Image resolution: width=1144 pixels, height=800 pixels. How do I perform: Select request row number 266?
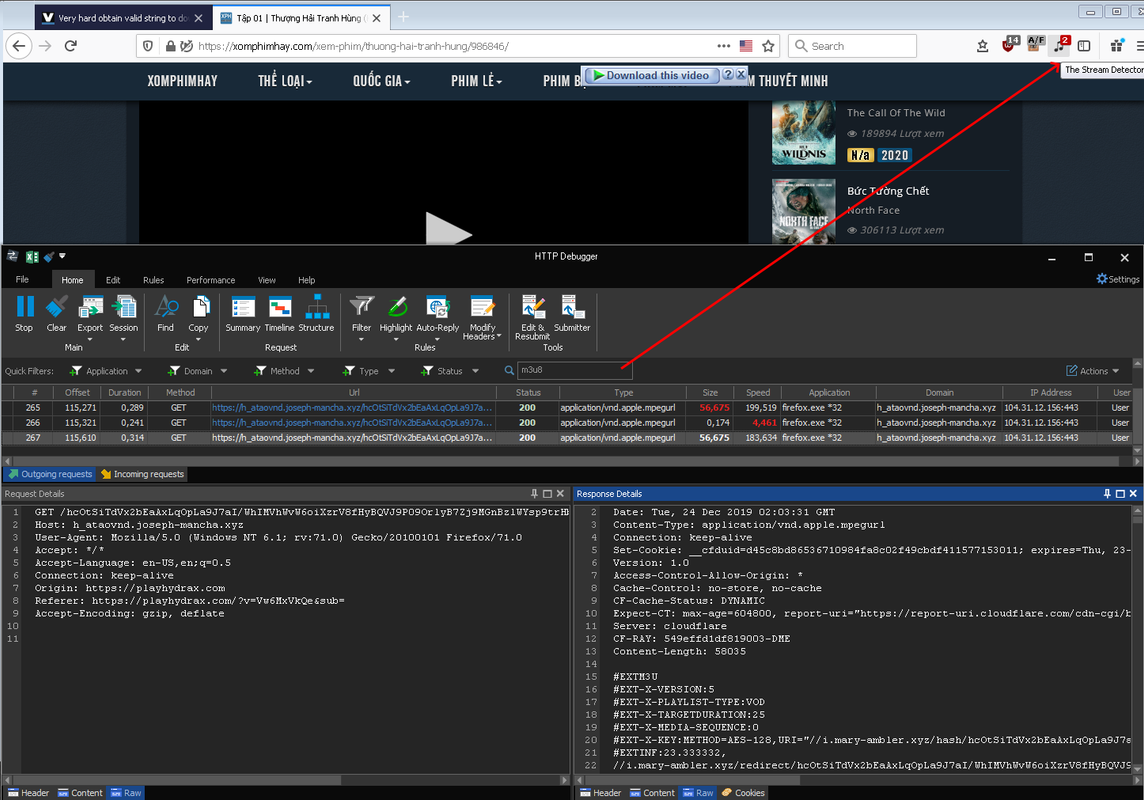point(569,423)
